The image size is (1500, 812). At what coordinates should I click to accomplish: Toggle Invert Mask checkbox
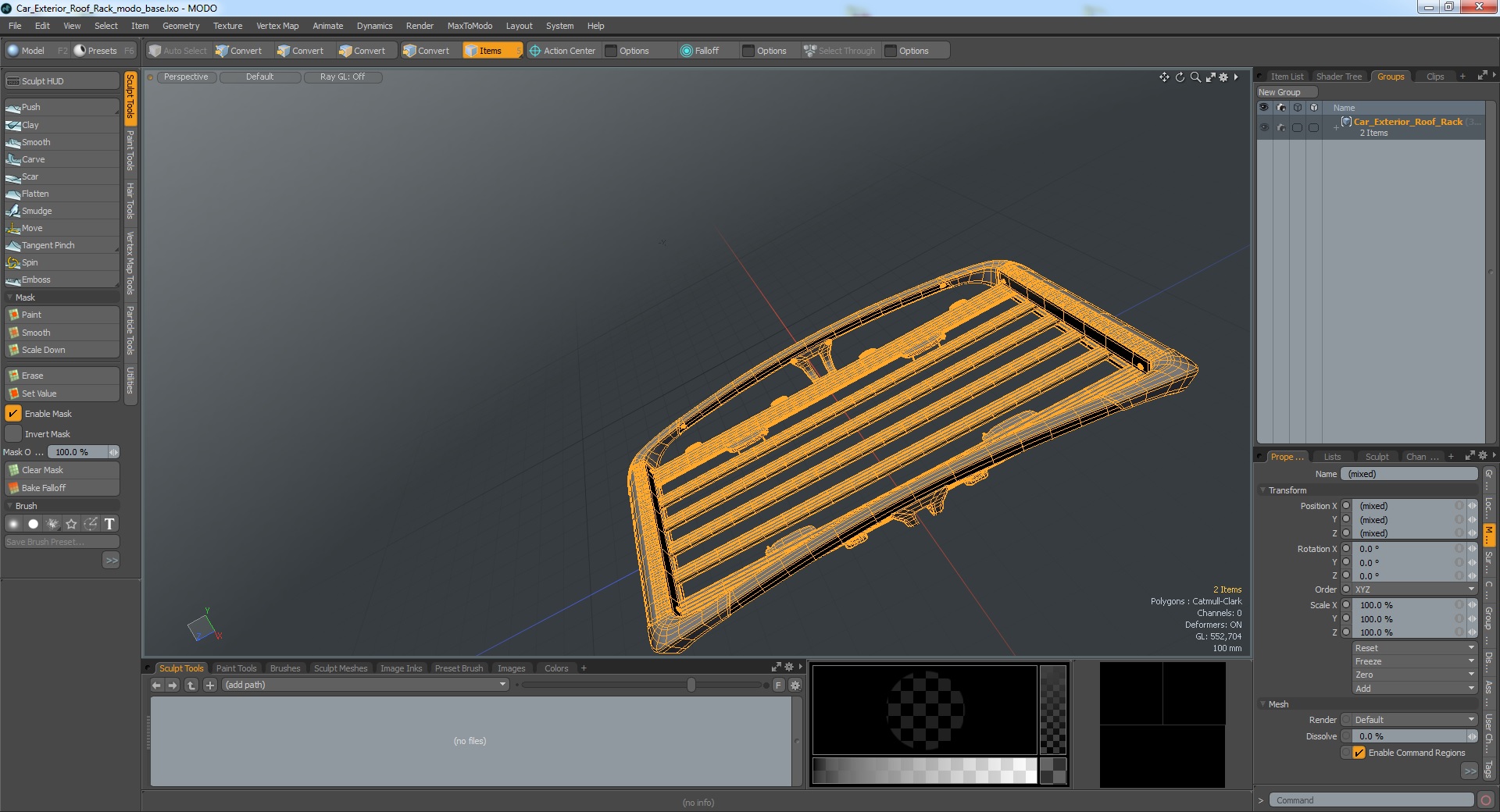click(13, 434)
